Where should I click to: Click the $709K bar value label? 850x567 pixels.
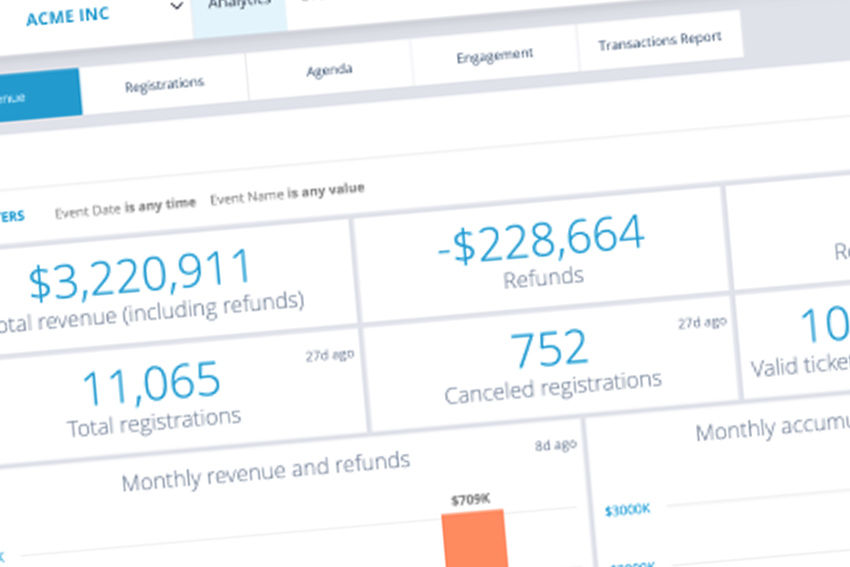[x=471, y=499]
